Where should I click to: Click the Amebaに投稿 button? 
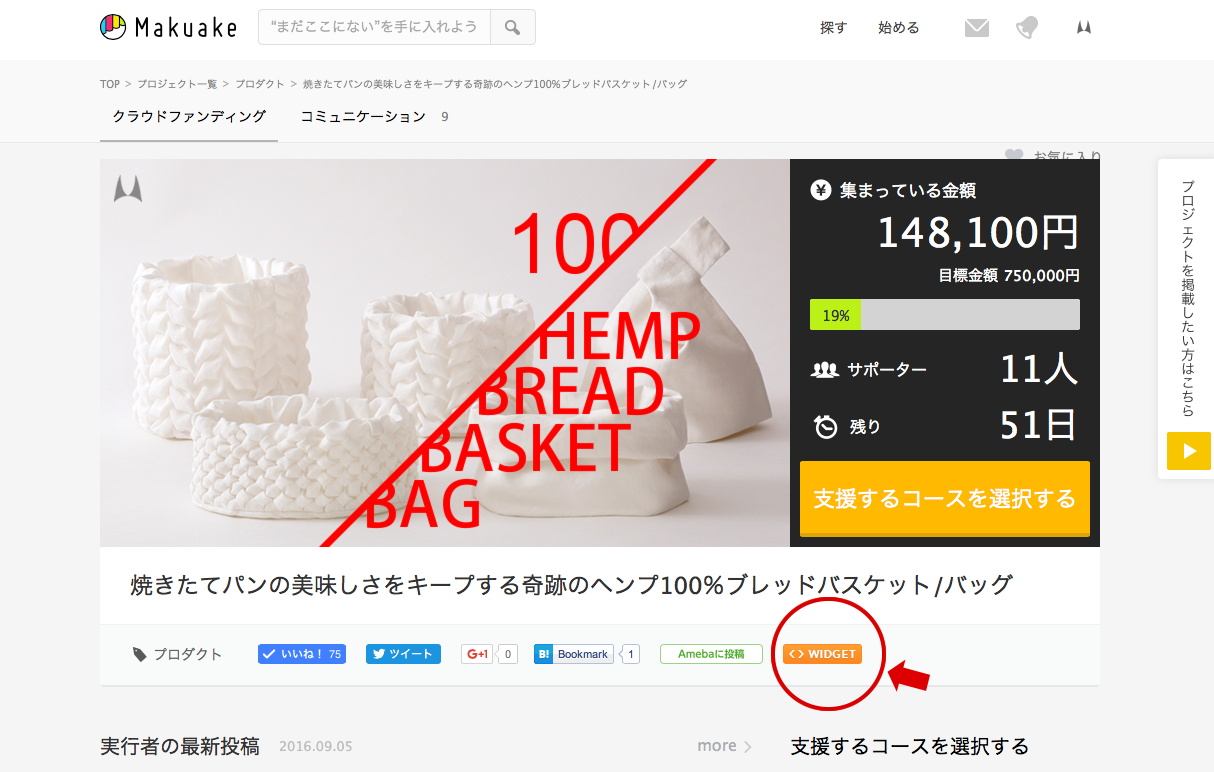click(711, 654)
